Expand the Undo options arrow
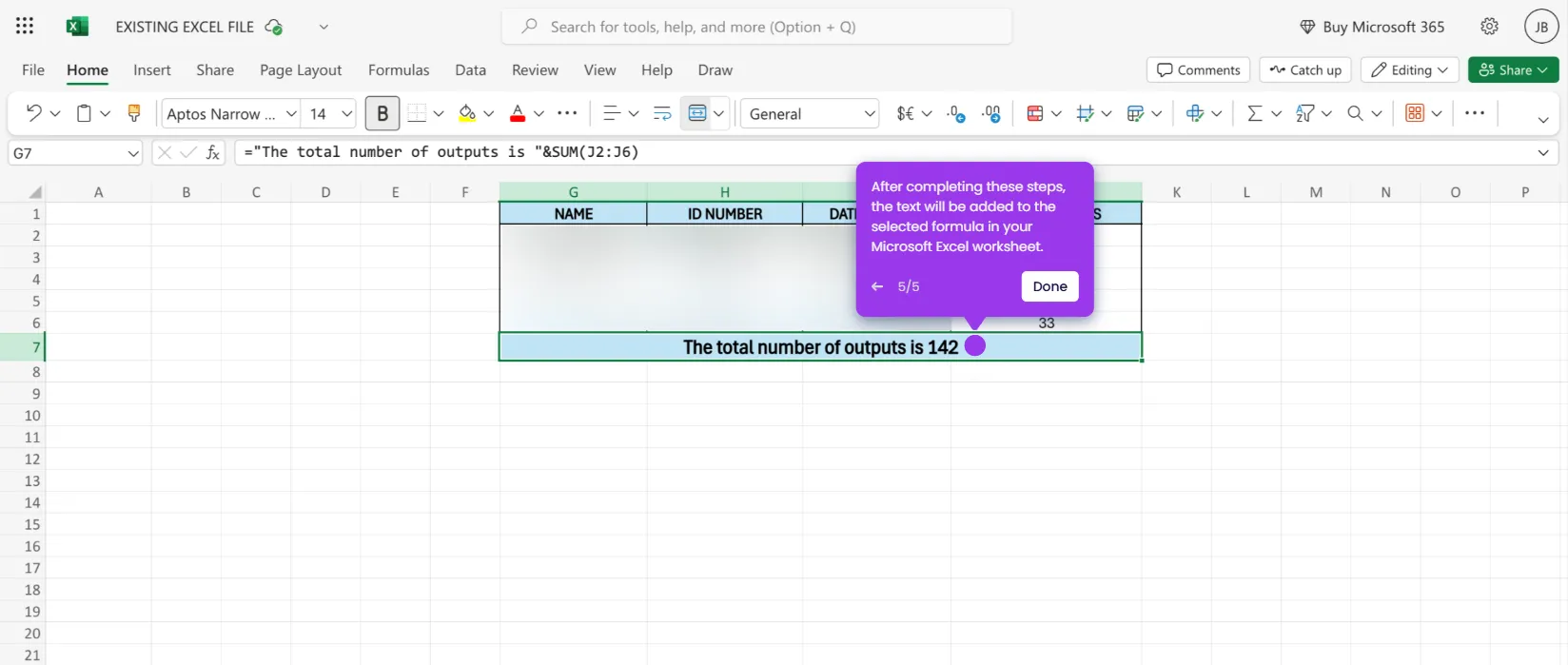The height and width of the screenshot is (665, 1568). pyautogui.click(x=55, y=113)
